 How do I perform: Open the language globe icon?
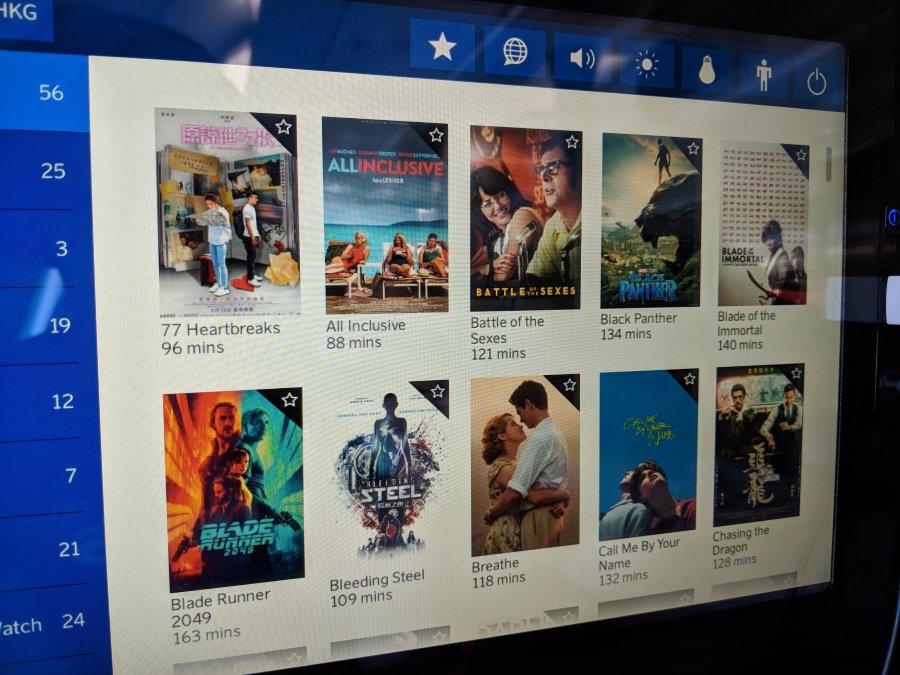tap(515, 53)
